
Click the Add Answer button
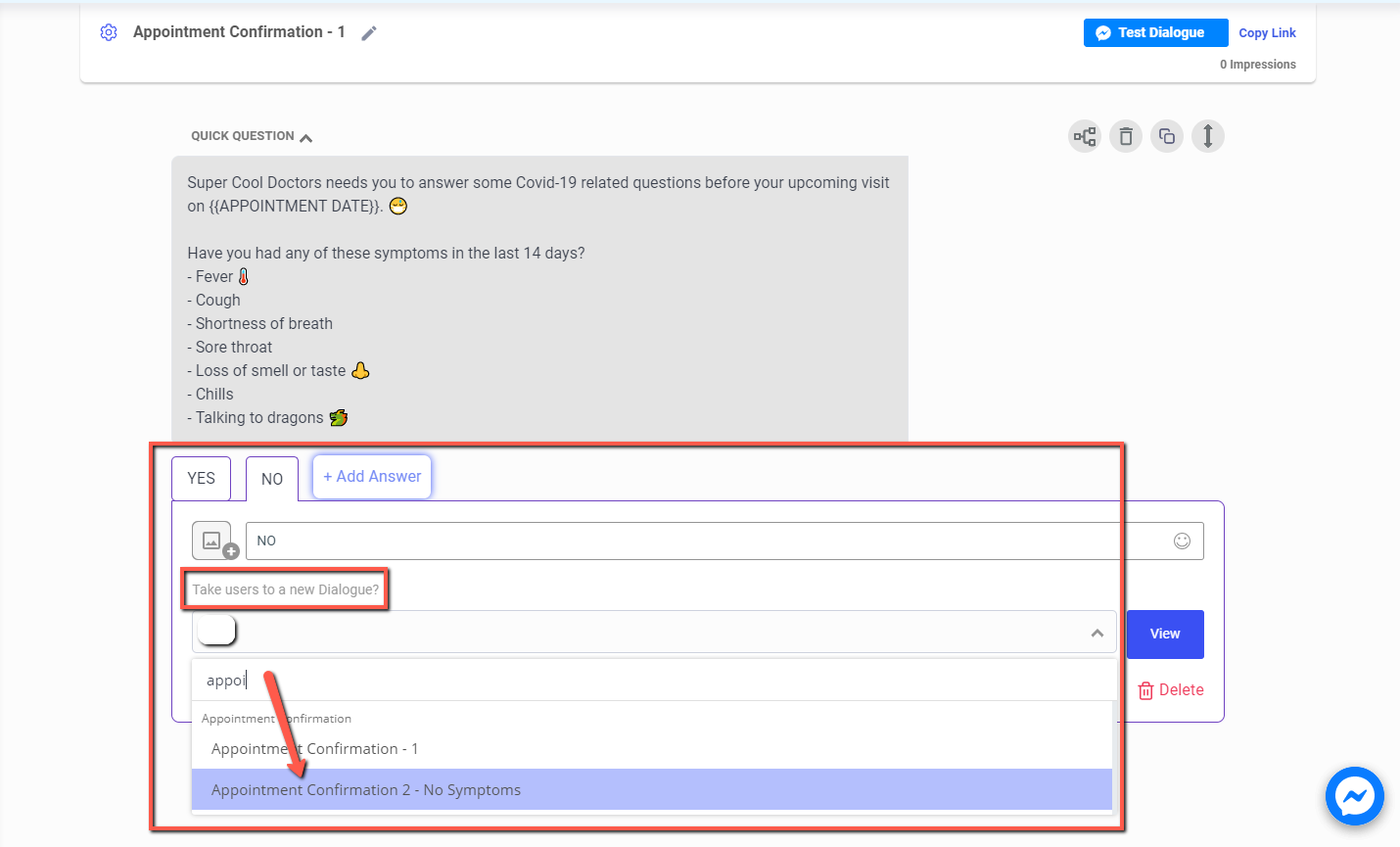pyautogui.click(x=372, y=477)
